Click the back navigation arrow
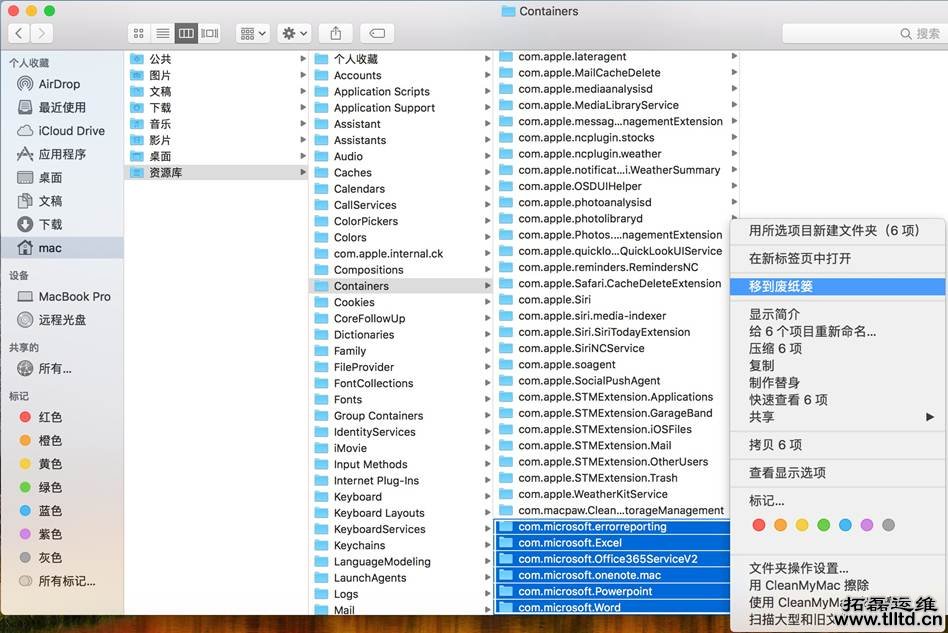This screenshot has width=948, height=633. tap(19, 33)
